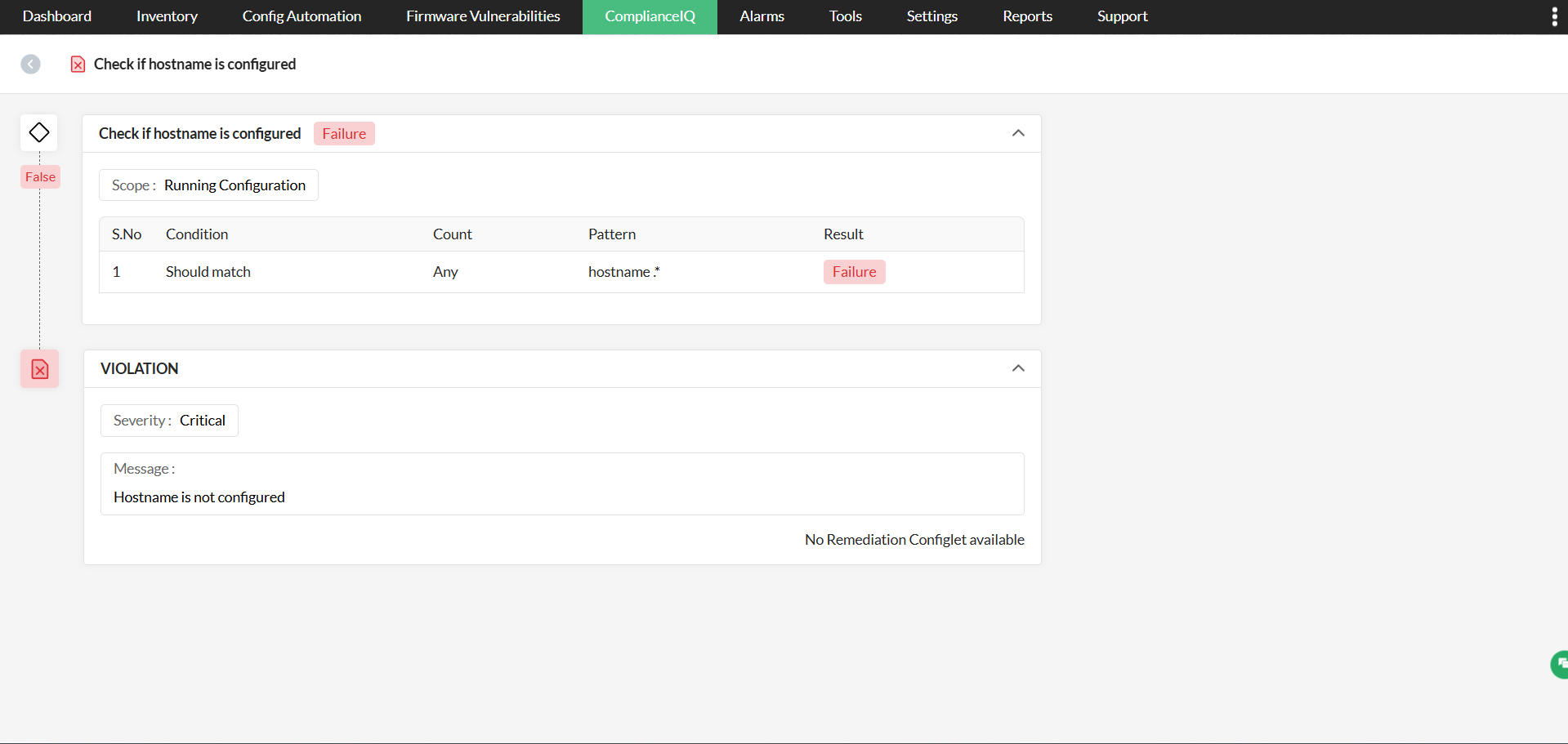Image resolution: width=1568 pixels, height=744 pixels.
Task: Collapse the Check if hostname is configured panel
Action: pyautogui.click(x=1018, y=132)
